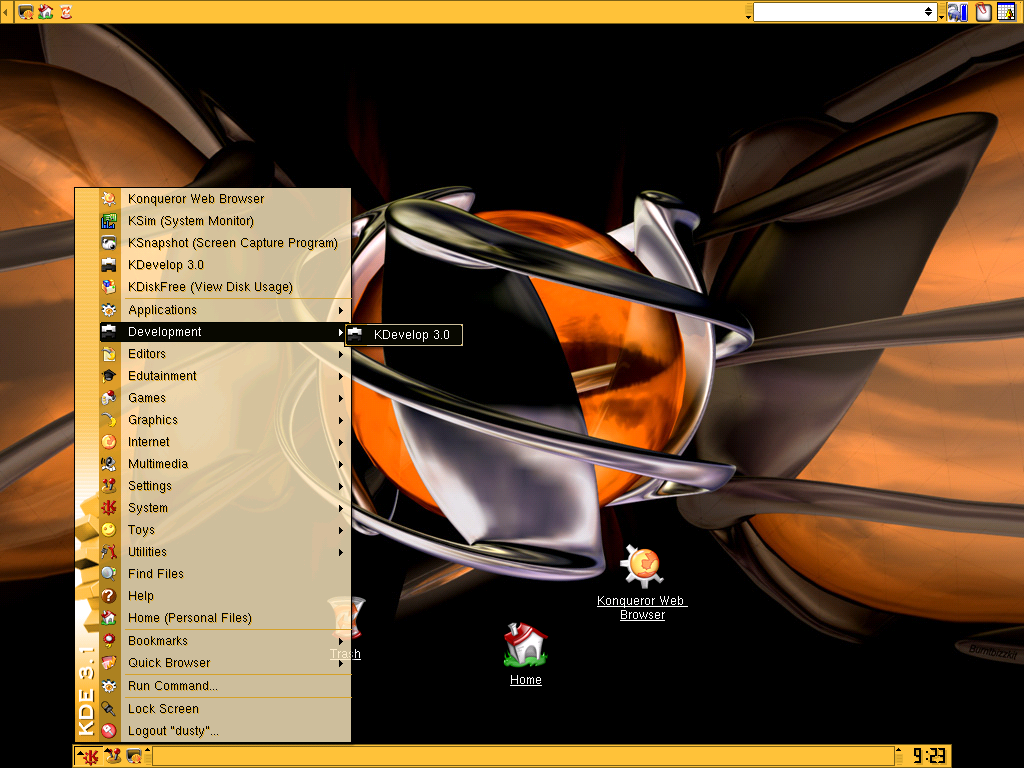This screenshot has width=1024, height=768.
Task: Click the top panel's left hide arrow
Action: point(5,11)
